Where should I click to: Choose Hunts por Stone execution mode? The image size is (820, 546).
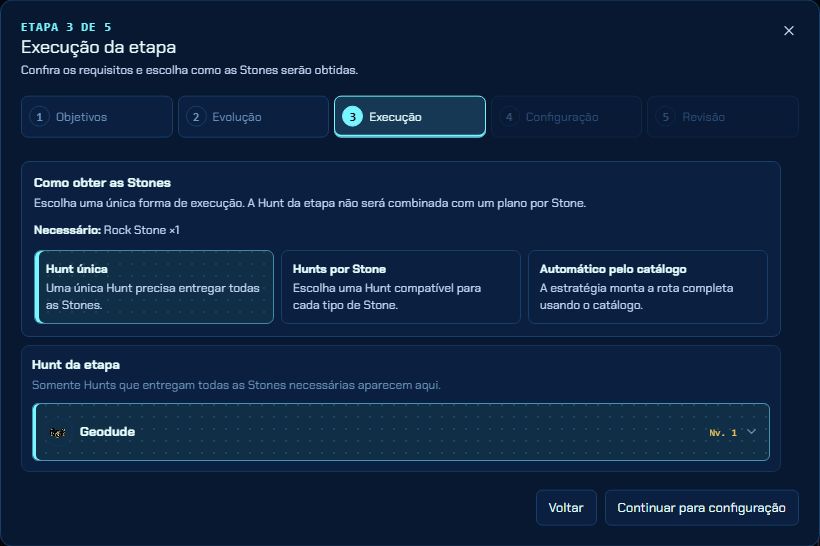coord(401,287)
